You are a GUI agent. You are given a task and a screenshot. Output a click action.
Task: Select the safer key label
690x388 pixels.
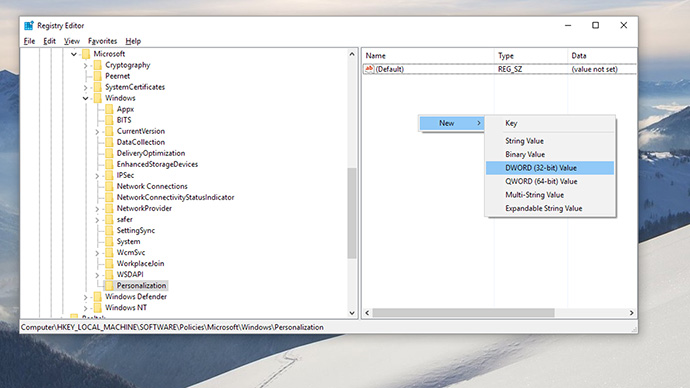click(x=125, y=220)
